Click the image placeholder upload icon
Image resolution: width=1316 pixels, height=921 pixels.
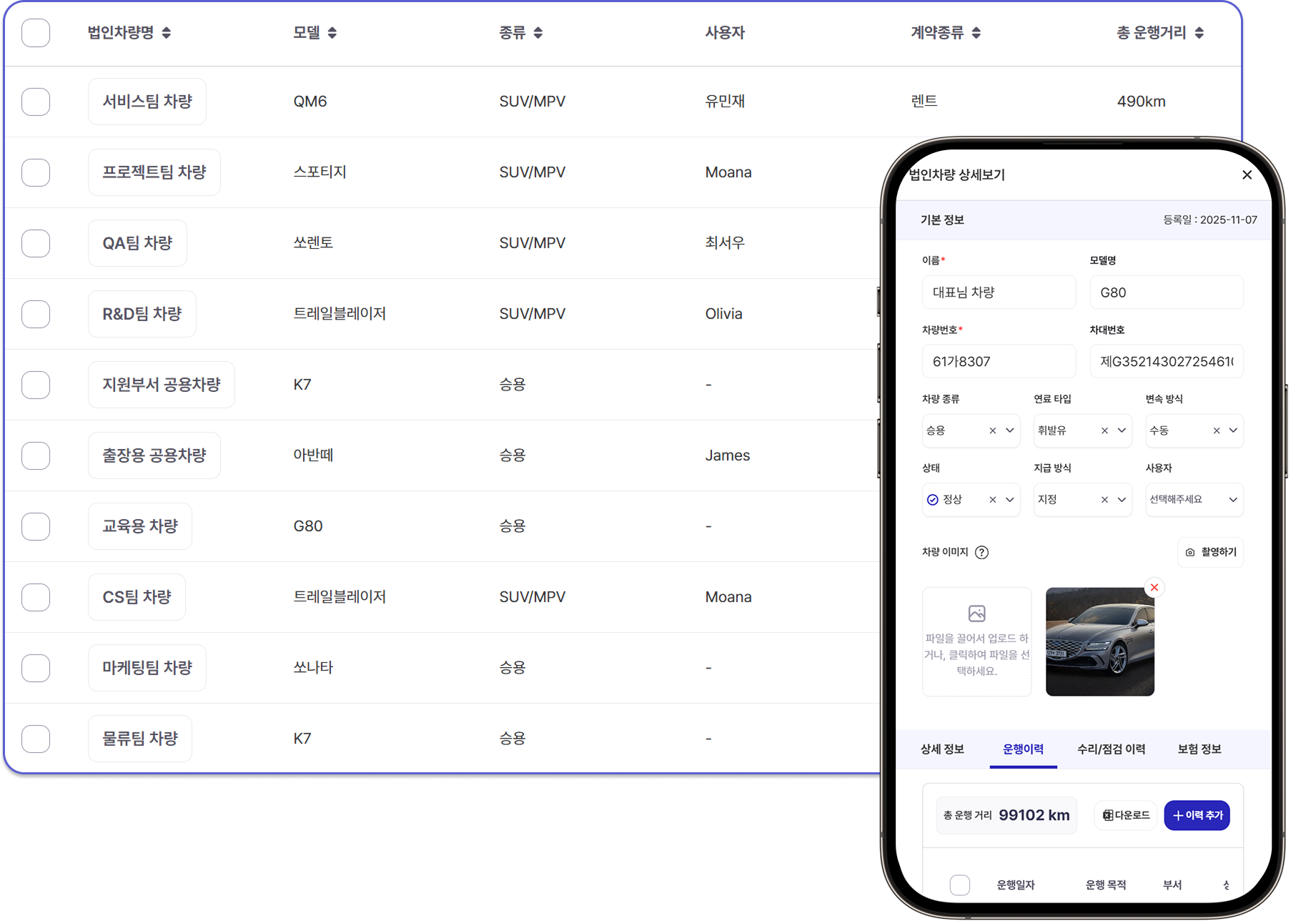pyautogui.click(x=976, y=613)
